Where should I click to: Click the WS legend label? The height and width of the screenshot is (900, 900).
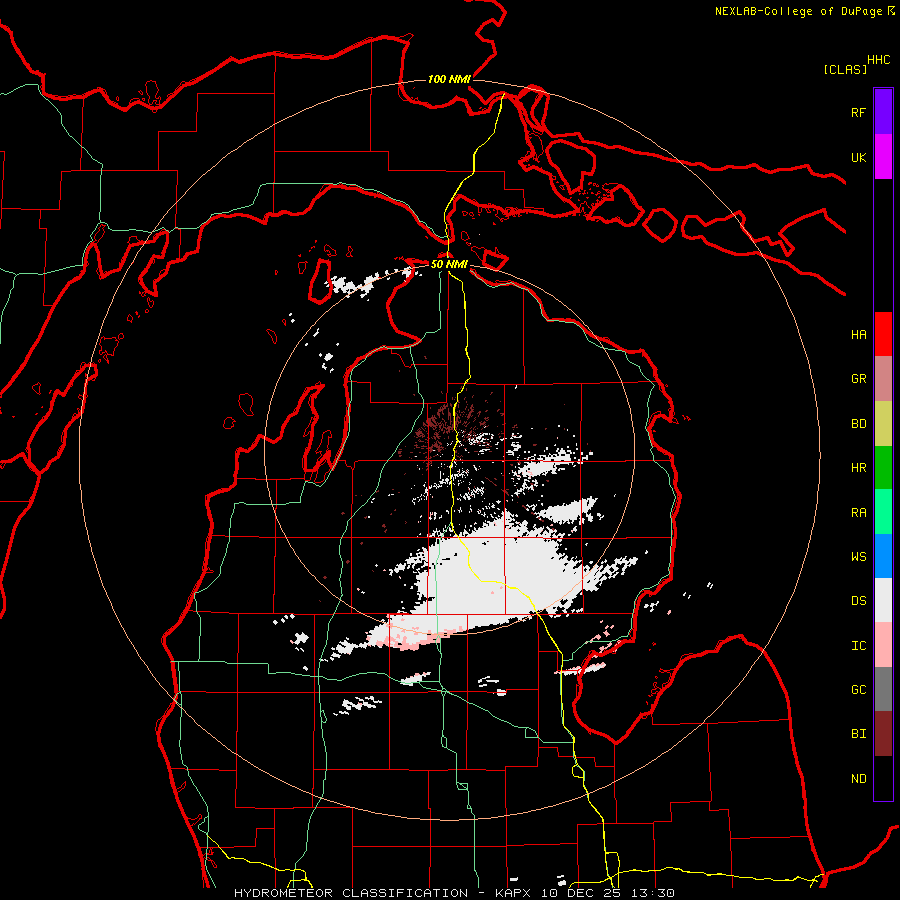pyautogui.click(x=858, y=557)
